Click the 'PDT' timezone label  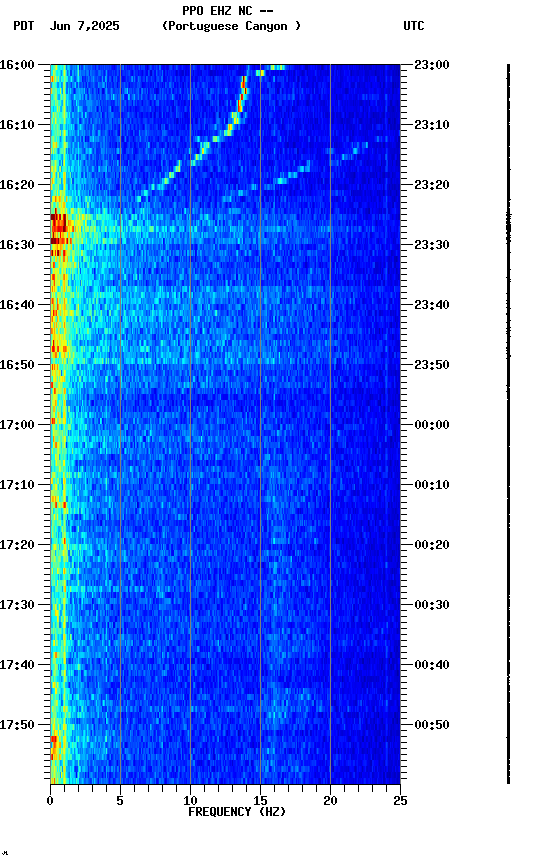pos(24,26)
